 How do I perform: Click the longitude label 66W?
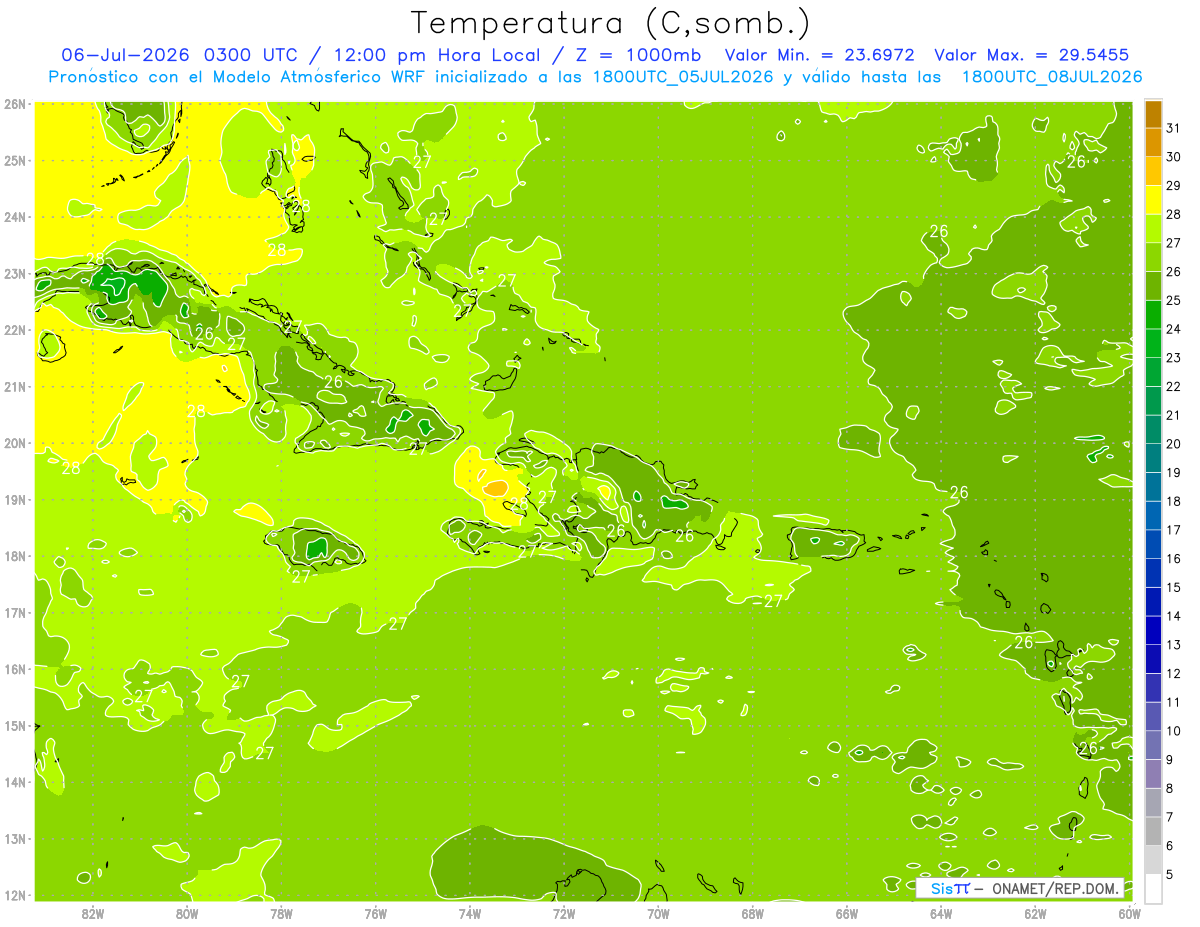point(847,913)
